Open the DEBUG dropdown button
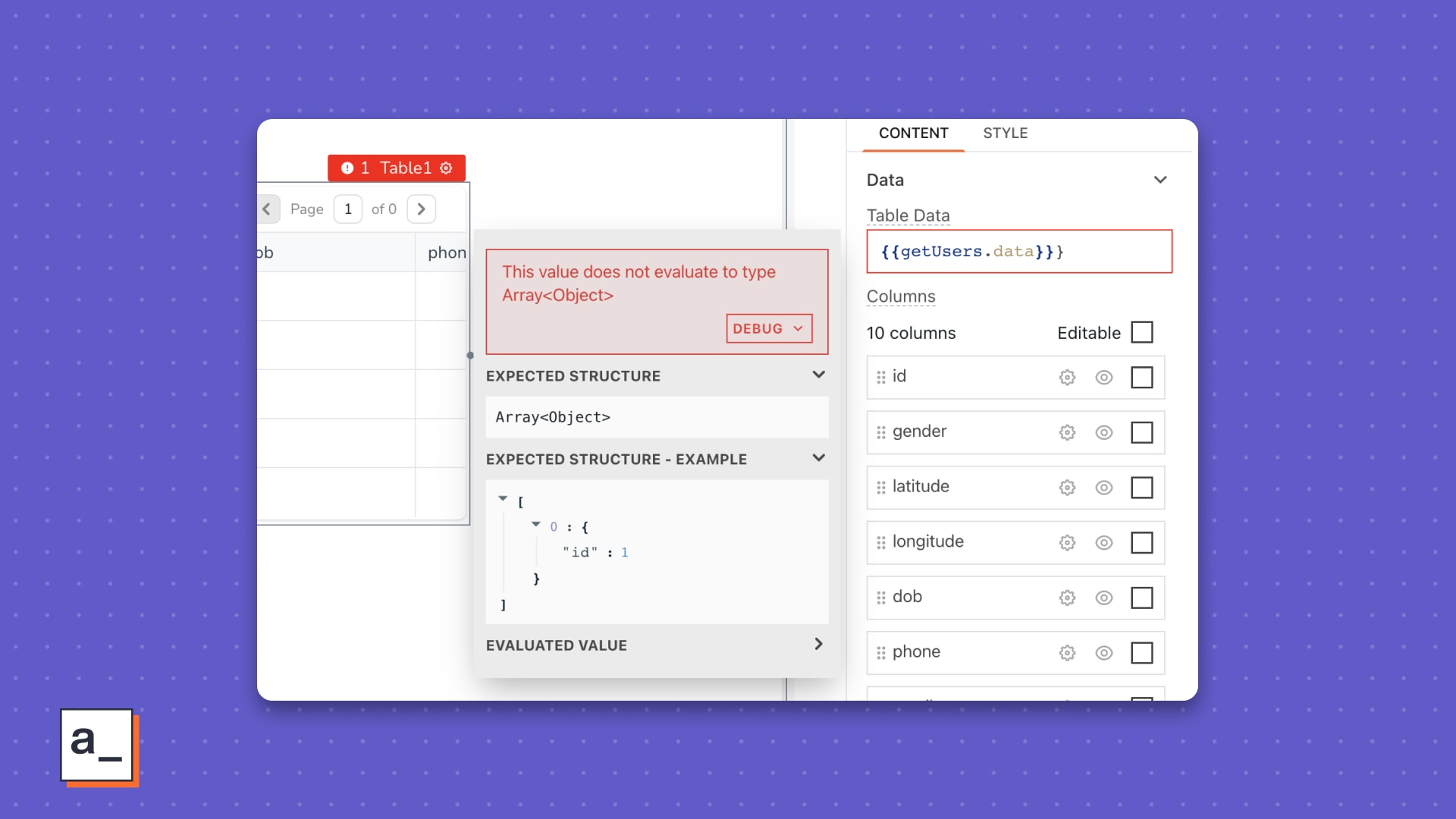Viewport: 1456px width, 819px height. (x=769, y=328)
